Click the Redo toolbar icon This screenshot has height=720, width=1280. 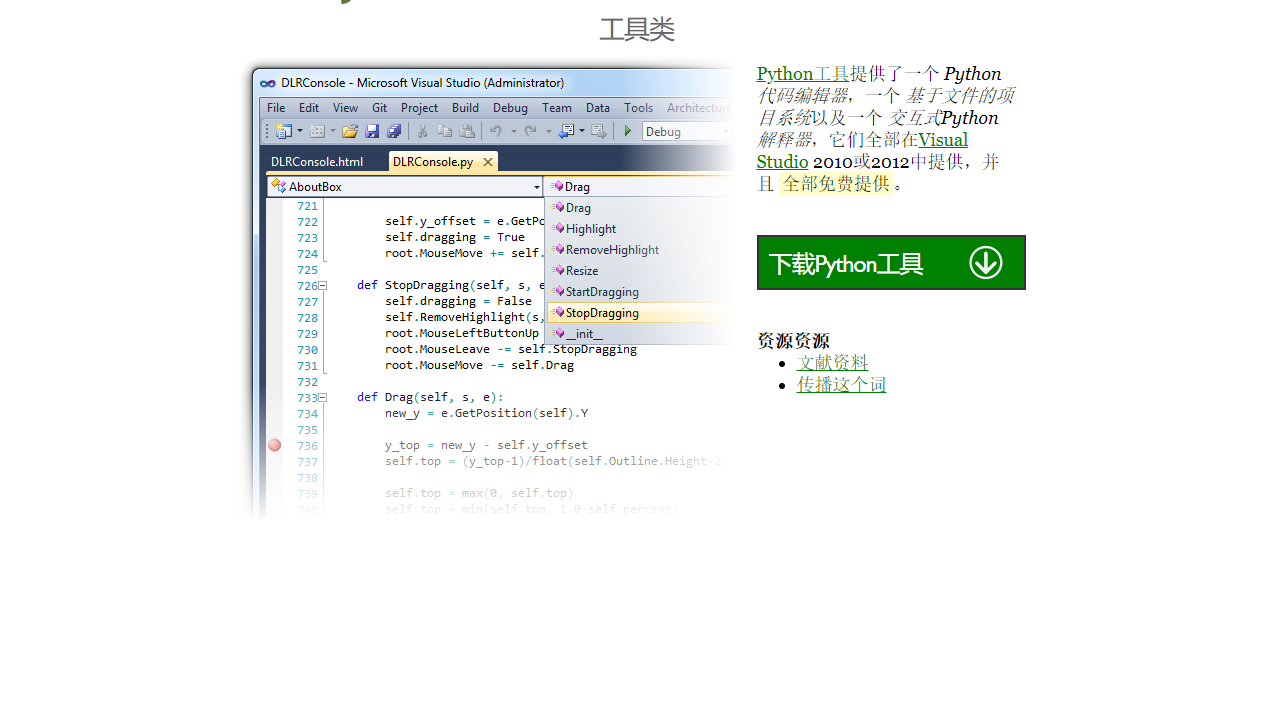tap(529, 131)
